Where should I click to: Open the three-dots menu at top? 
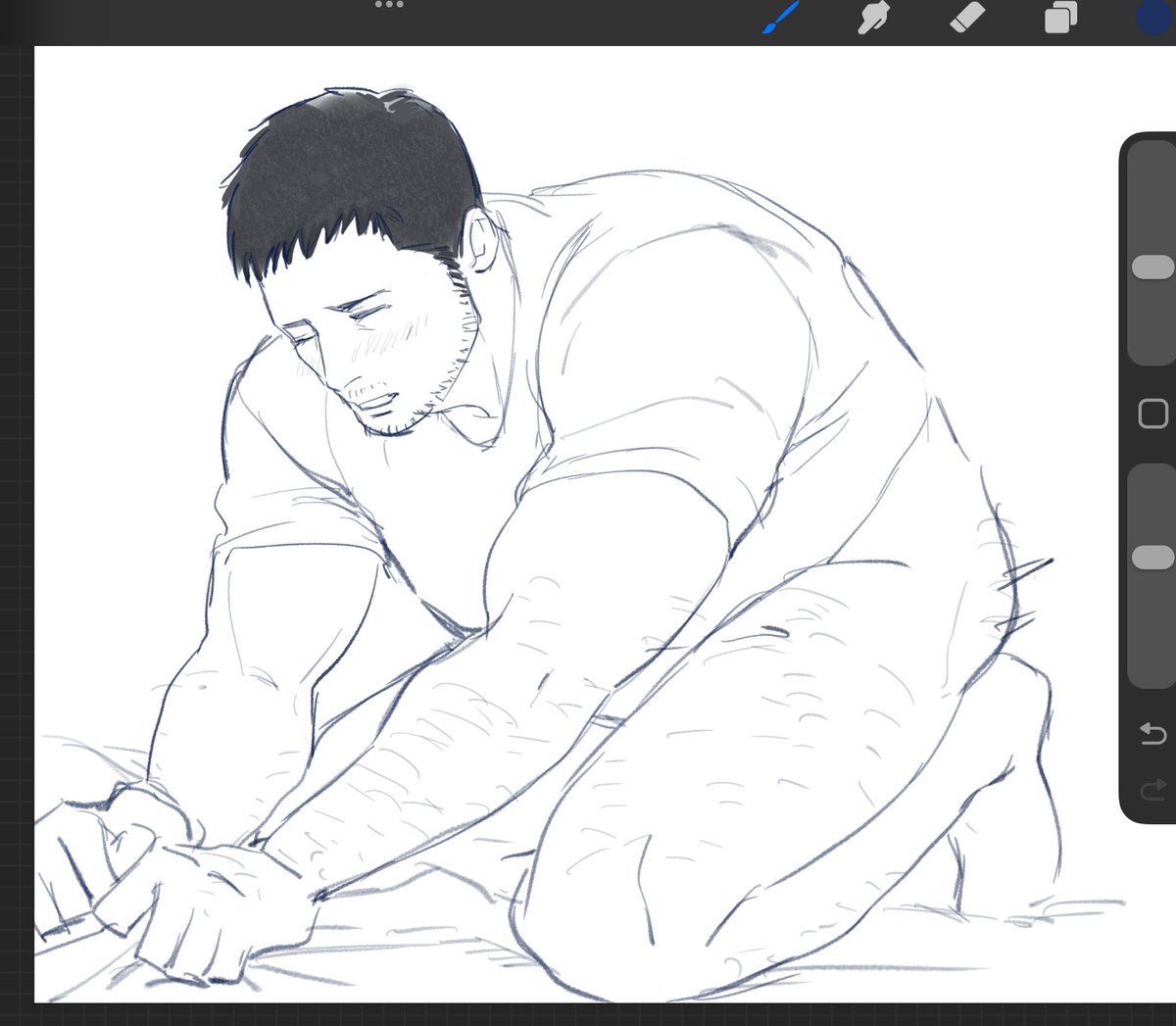389,5
